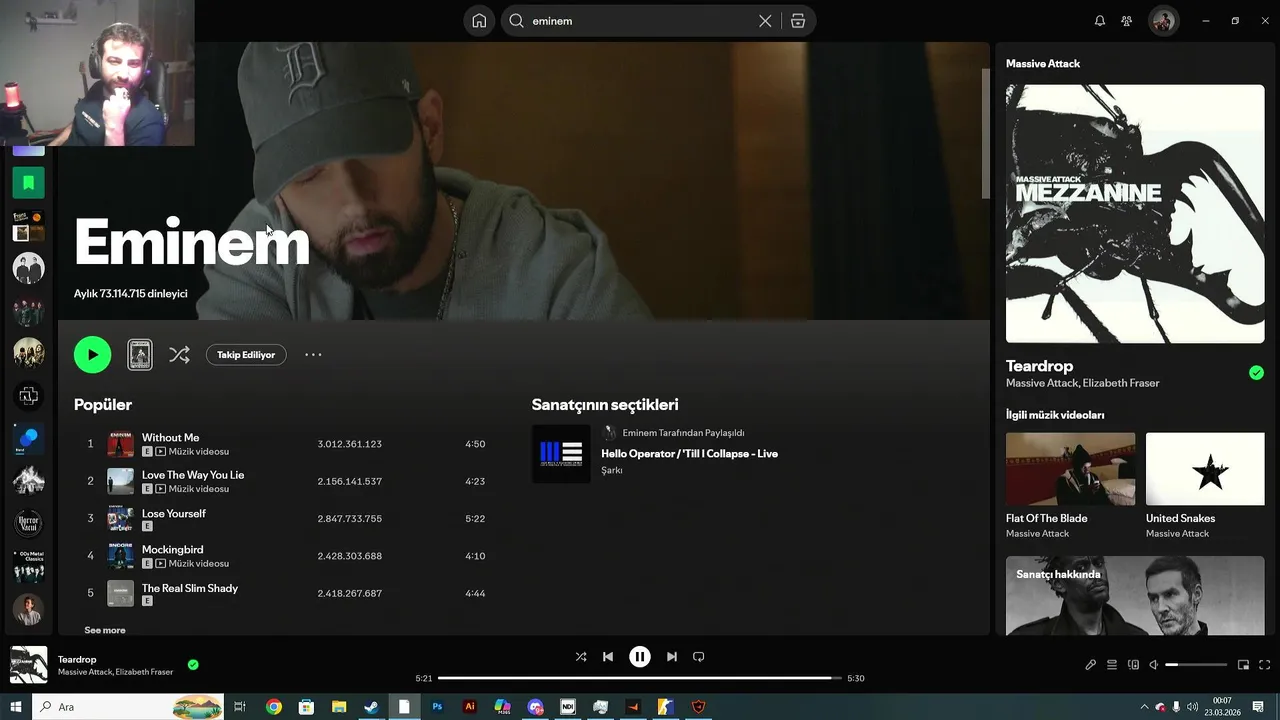Open Chrome from the taskbar

tap(274, 707)
